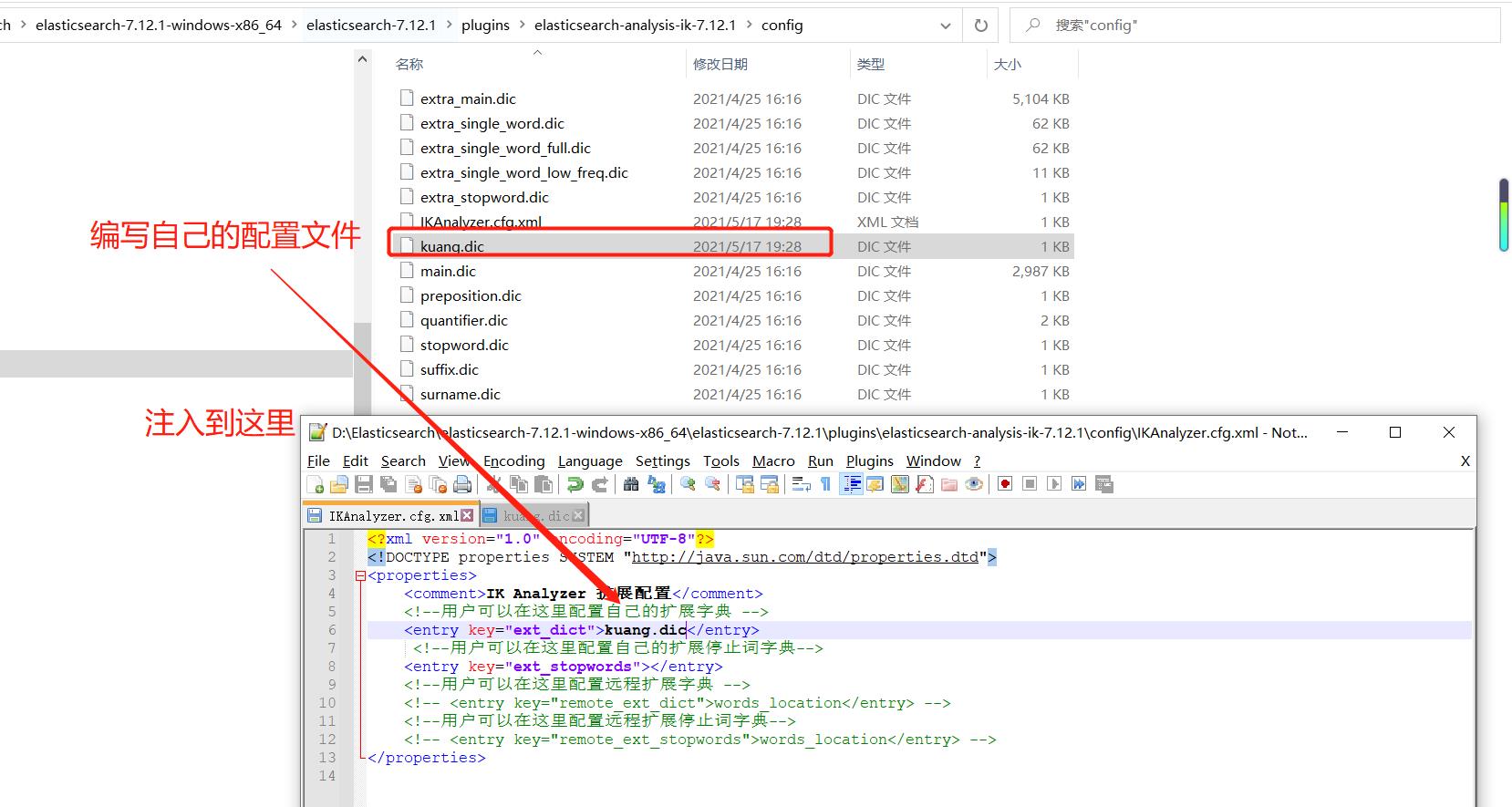Click the Open file toolbar icon
1512x807 pixels.
pos(339,484)
